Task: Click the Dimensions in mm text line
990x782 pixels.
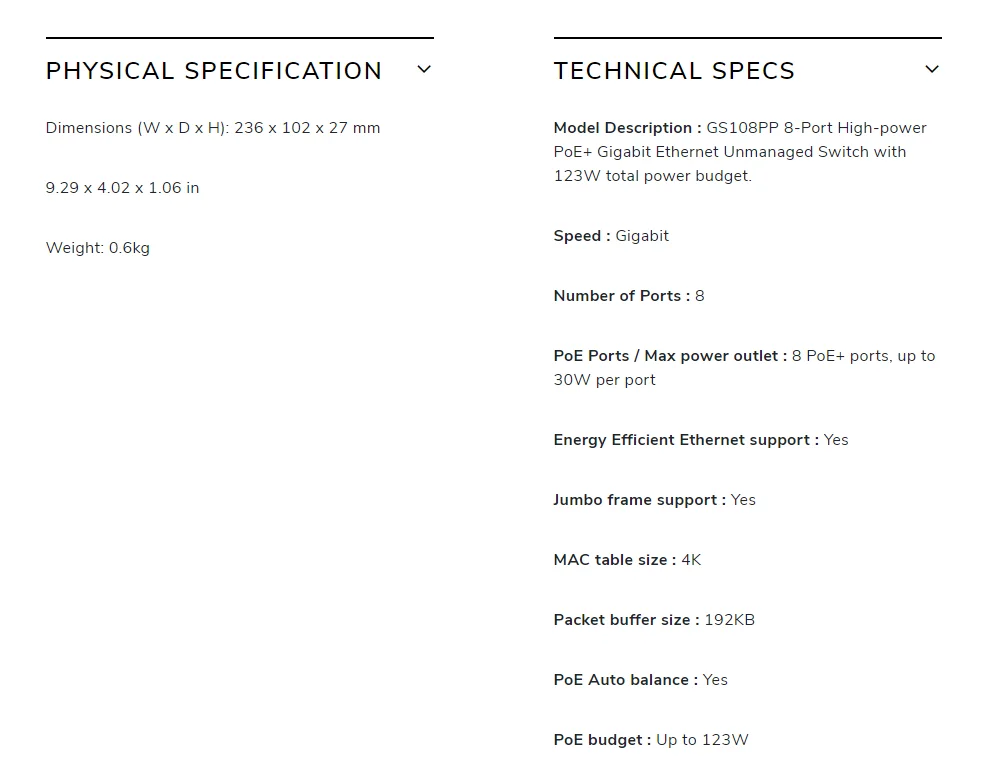Action: (x=213, y=128)
